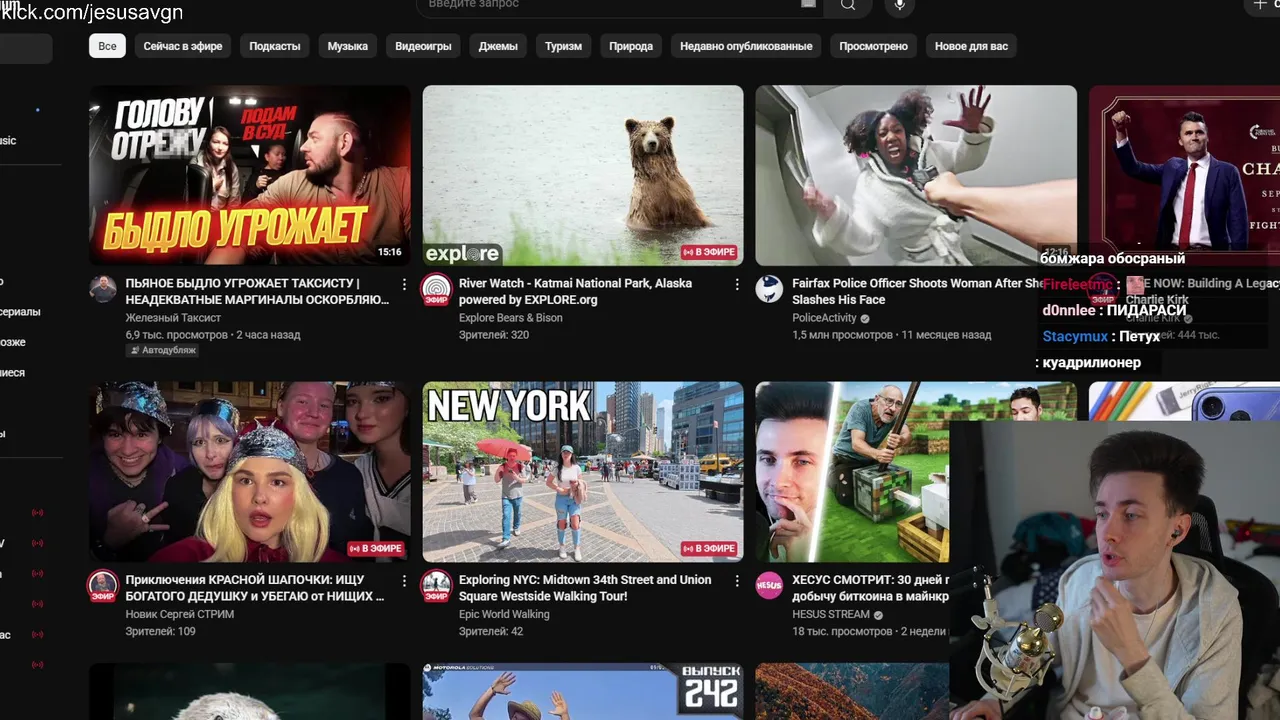Screen dimensions: 1280x720
Task: Open title Приключения КРАСНОЙ ШАПОЧКИ
Action: click(x=255, y=587)
